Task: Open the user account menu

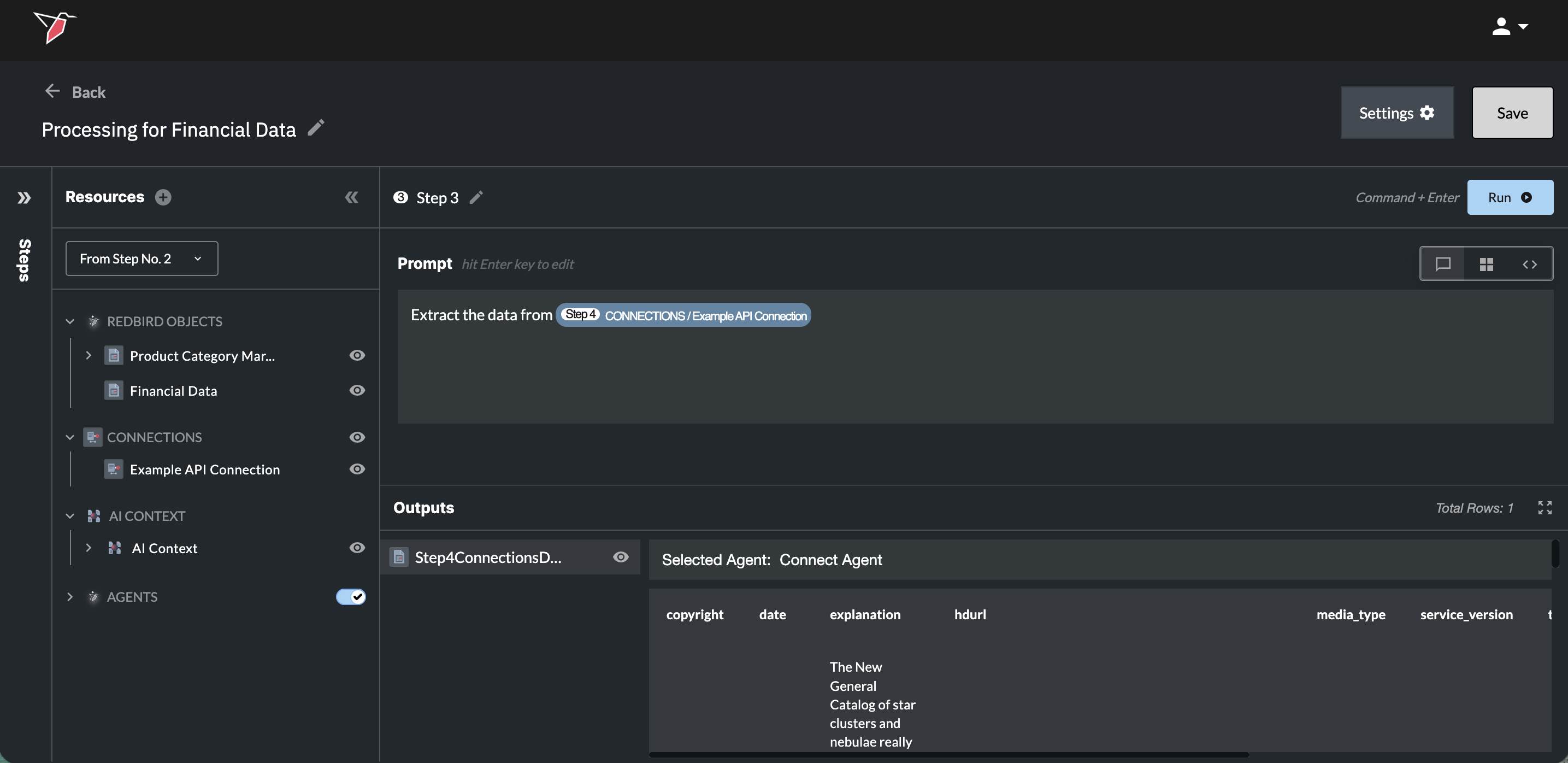Action: point(1510,27)
